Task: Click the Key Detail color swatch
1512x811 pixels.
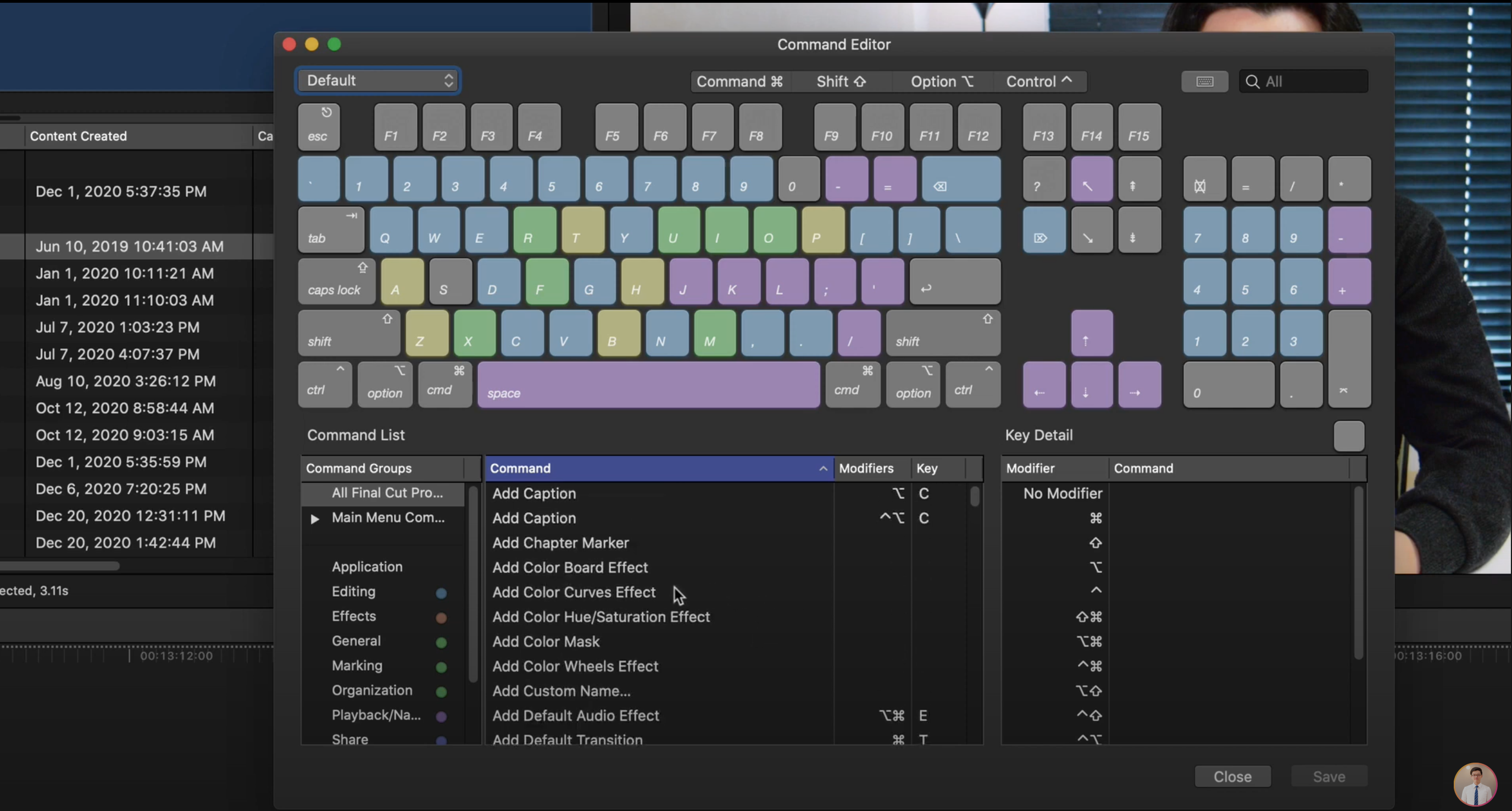Action: (1348, 436)
